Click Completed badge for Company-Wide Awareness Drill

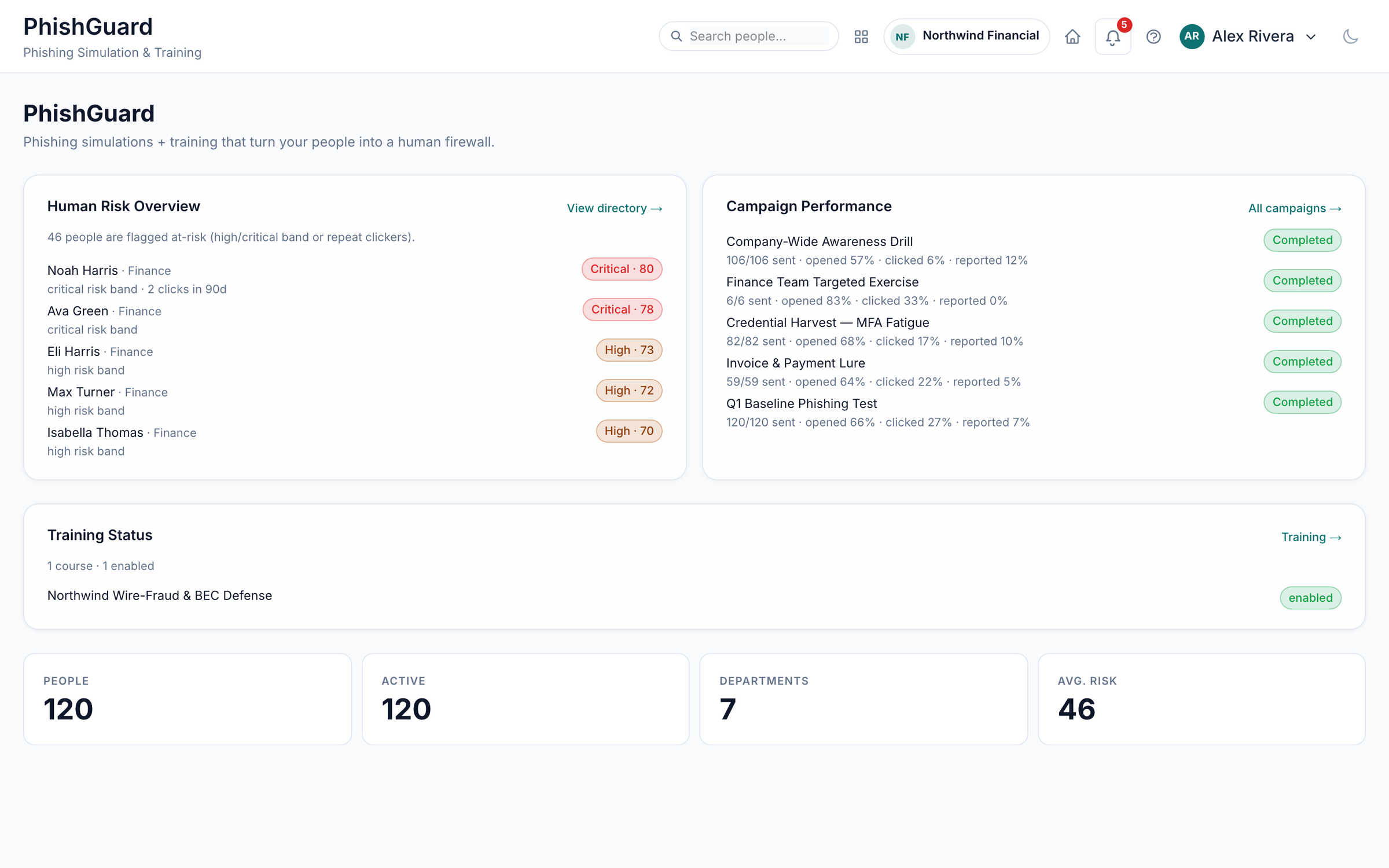point(1302,240)
